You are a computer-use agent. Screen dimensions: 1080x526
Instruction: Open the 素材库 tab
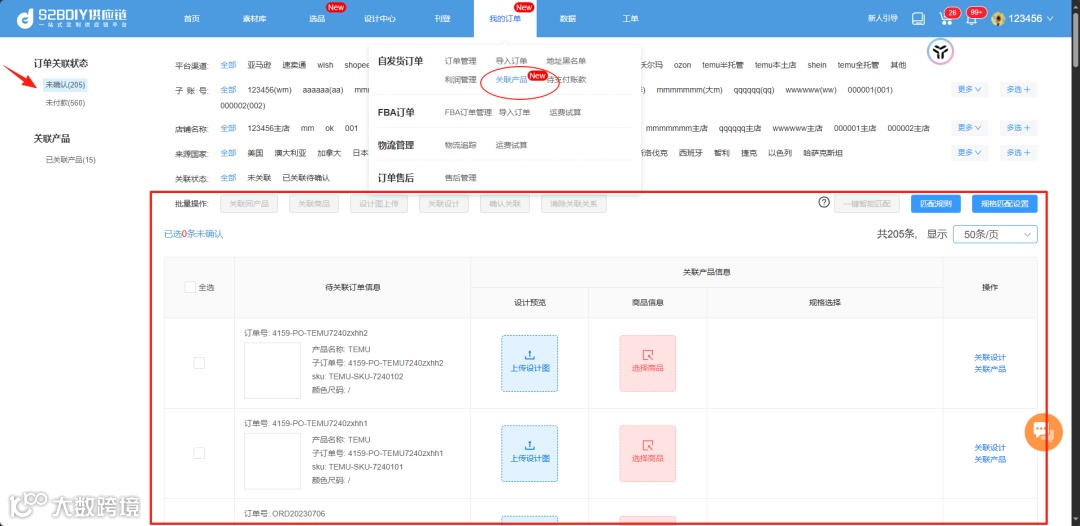[254, 19]
